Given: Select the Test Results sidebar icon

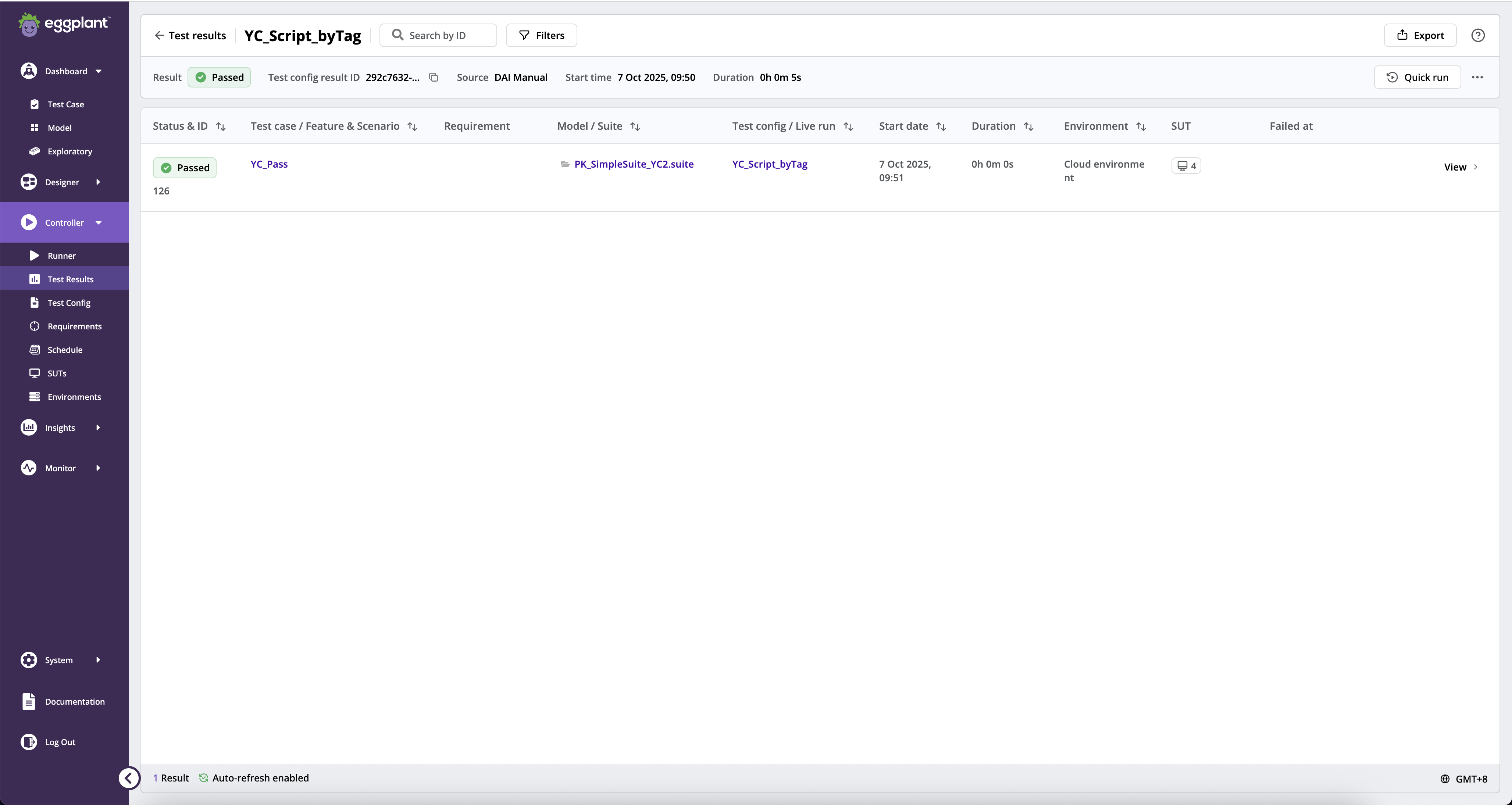Looking at the screenshot, I should point(35,279).
